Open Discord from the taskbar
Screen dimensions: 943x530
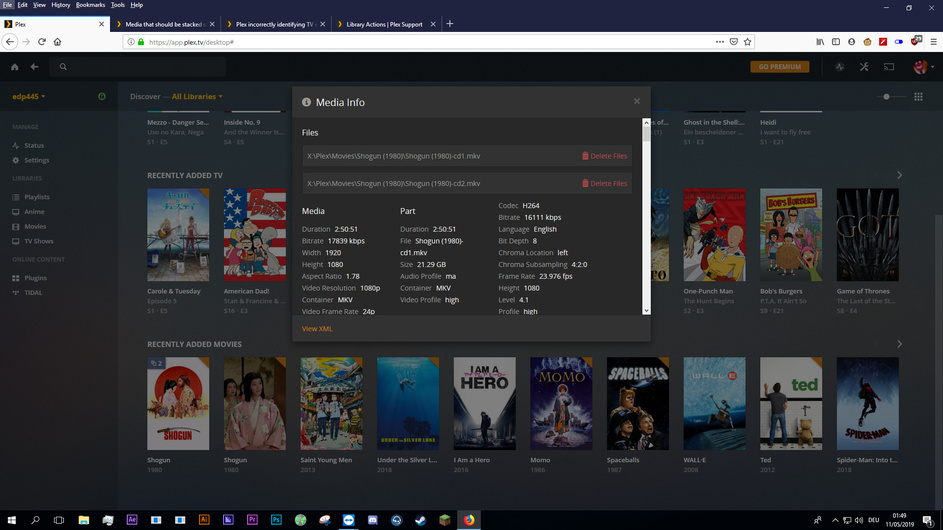click(x=372, y=520)
